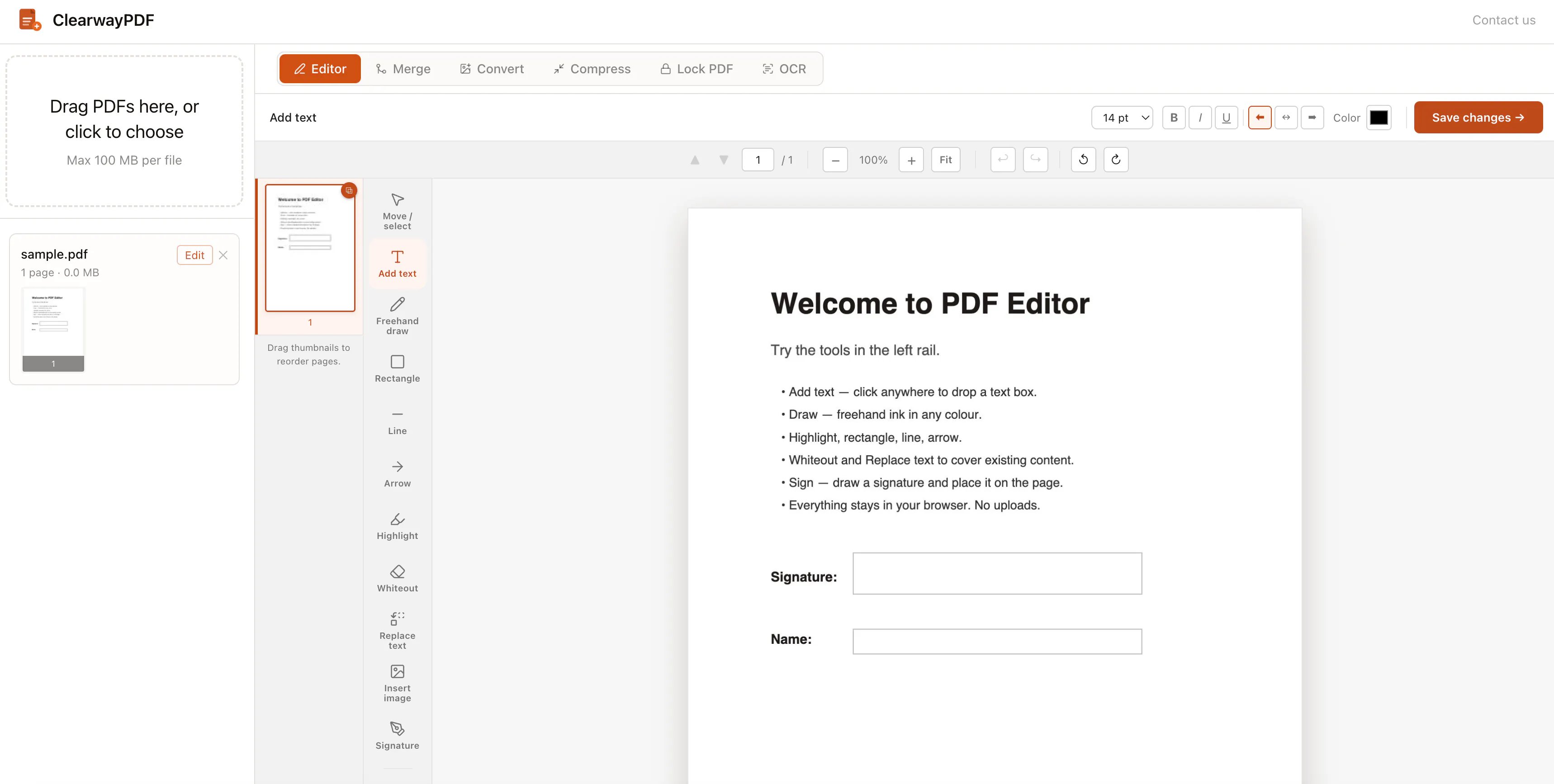Undo the last edit
Viewport: 1554px width, 784px height.
pyautogui.click(x=1003, y=160)
